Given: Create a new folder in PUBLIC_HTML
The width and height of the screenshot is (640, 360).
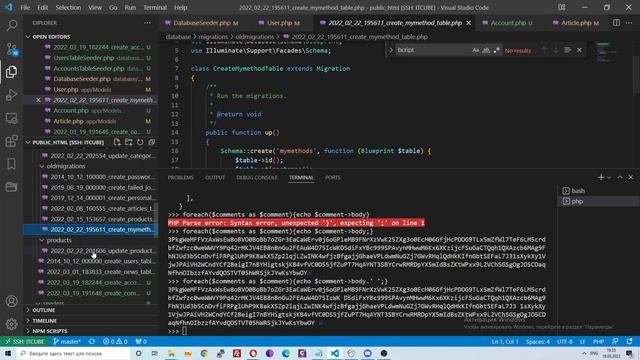Looking at the screenshot, I should pos(129,142).
